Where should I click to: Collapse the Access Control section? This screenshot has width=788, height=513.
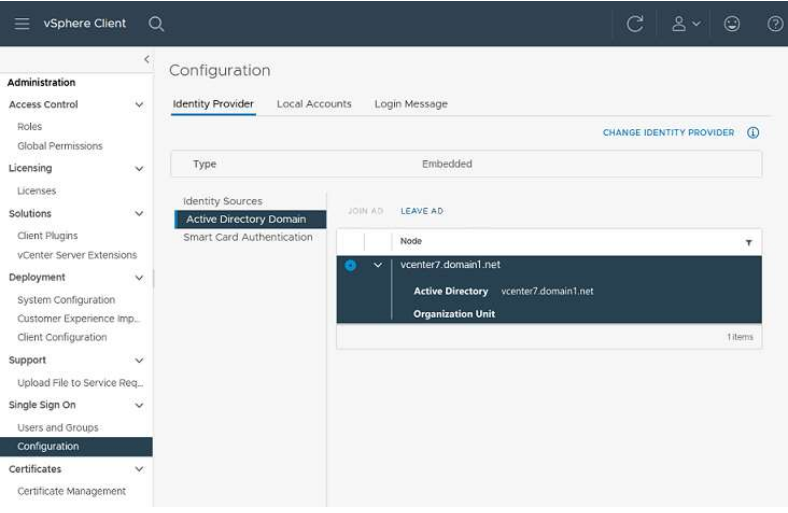point(139,105)
